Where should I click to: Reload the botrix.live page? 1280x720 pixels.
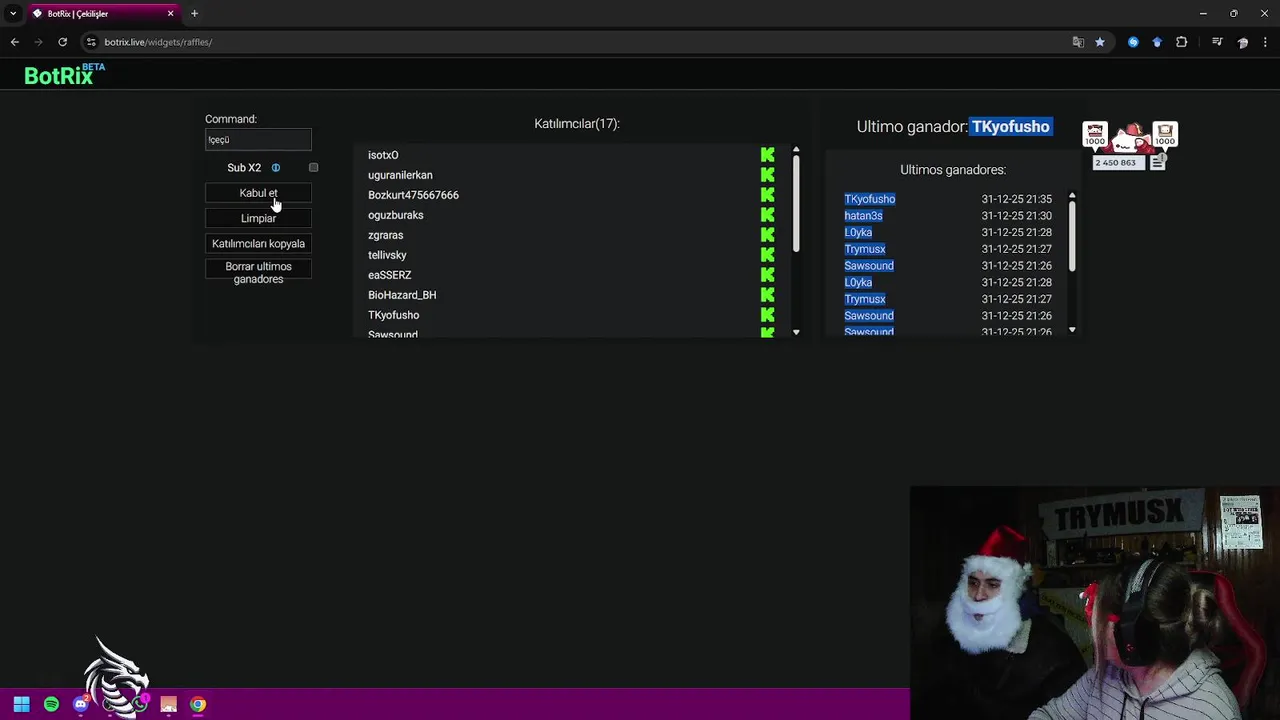(x=62, y=42)
